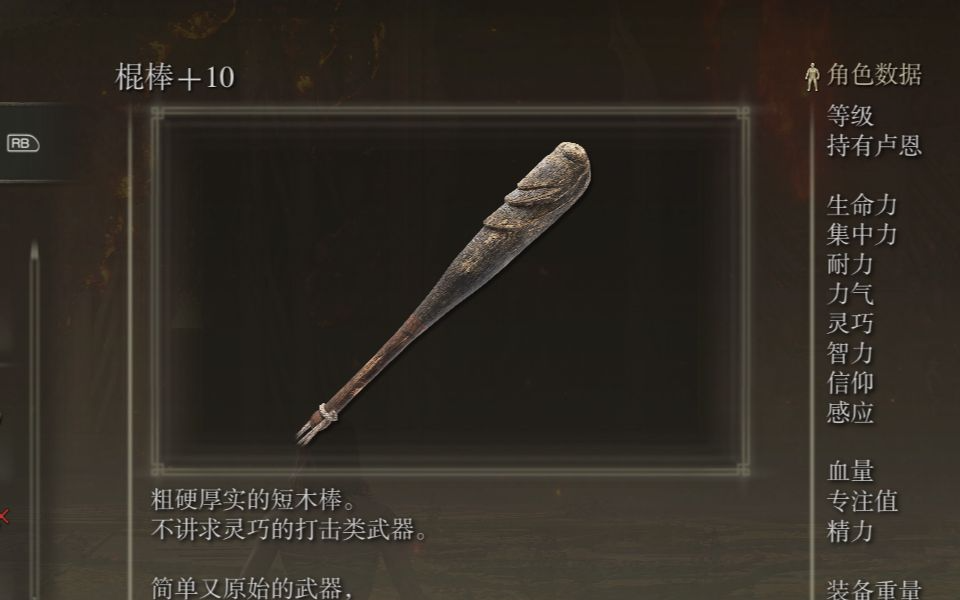960x600 pixels.
Task: Pick the 灵巧 attribute row
Action: click(850, 323)
